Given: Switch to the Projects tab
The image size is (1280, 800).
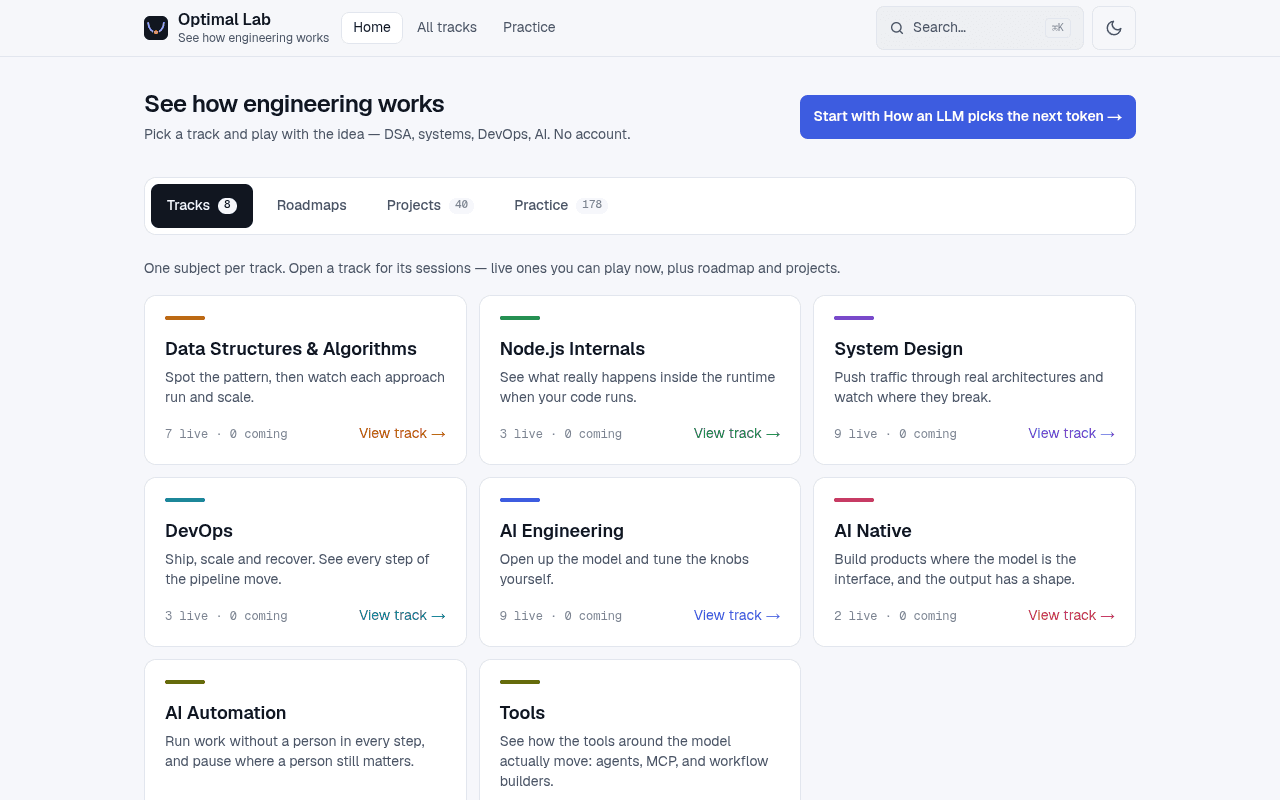Looking at the screenshot, I should point(430,206).
